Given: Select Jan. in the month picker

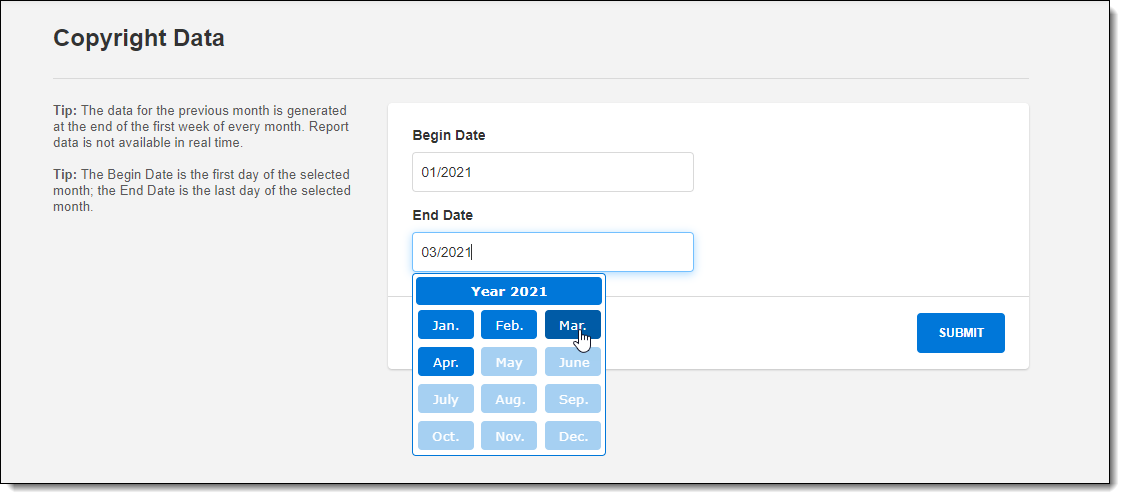Looking at the screenshot, I should (x=446, y=325).
